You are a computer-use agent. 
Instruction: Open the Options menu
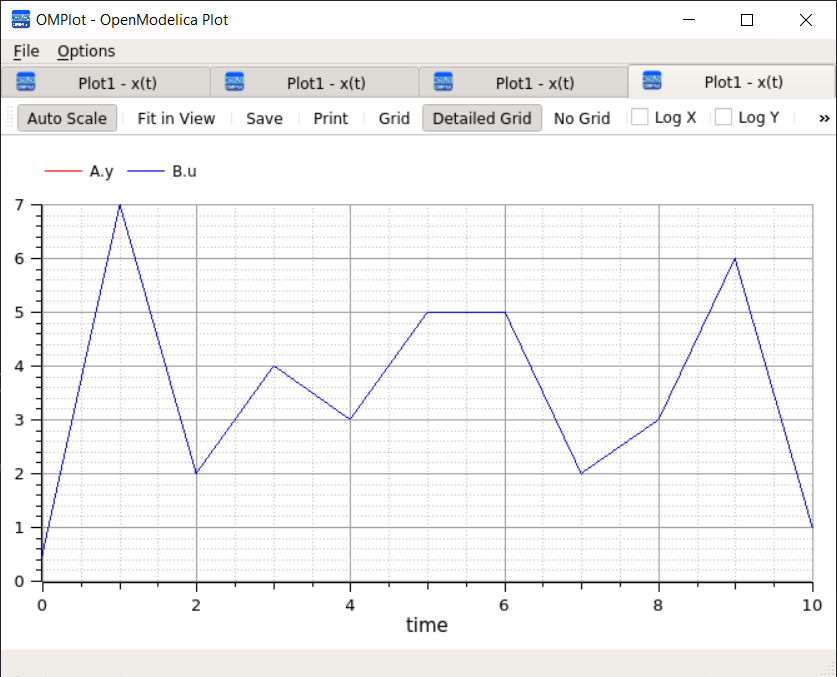click(86, 51)
